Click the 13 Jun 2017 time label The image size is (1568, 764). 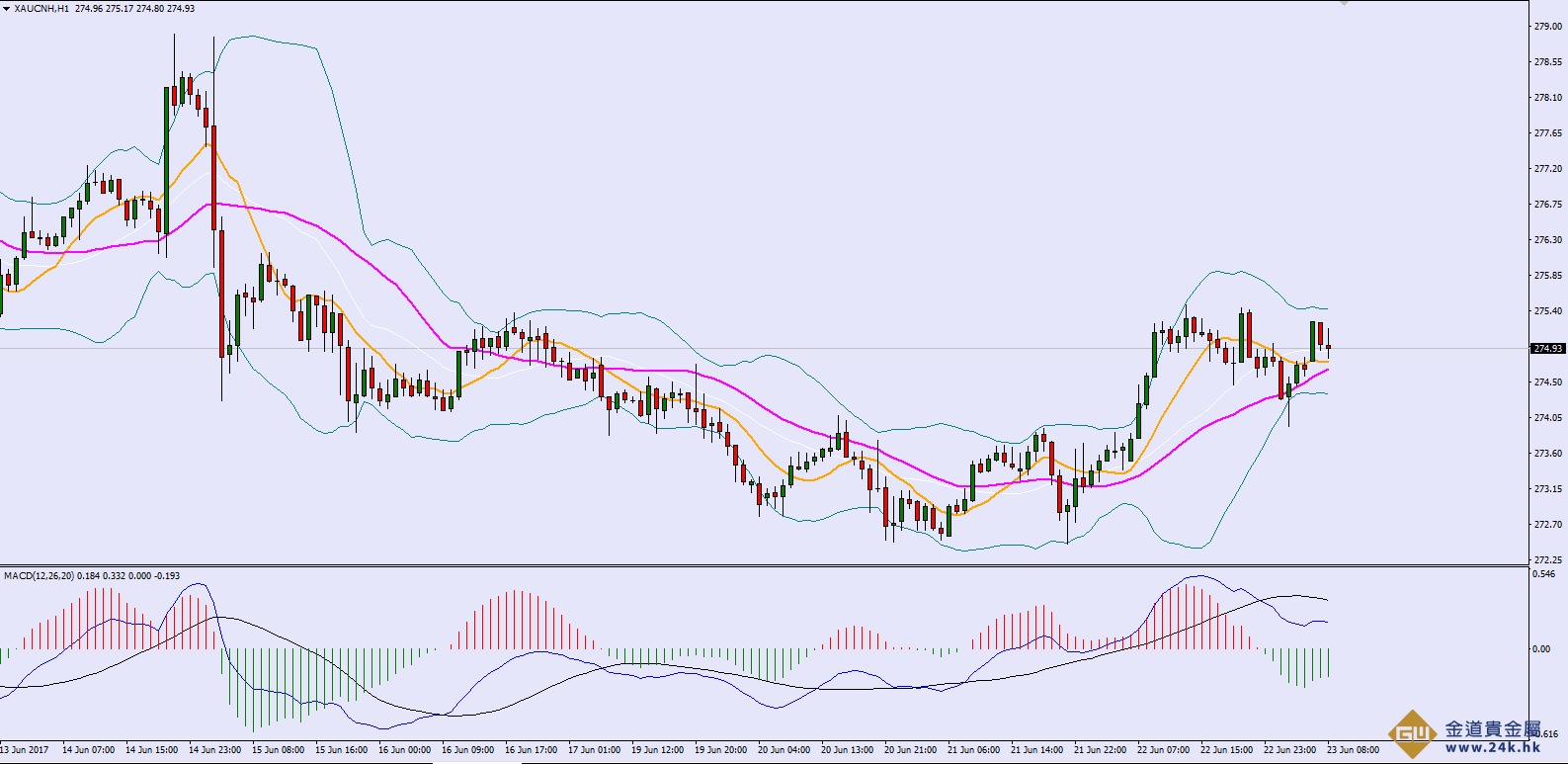coord(26,750)
